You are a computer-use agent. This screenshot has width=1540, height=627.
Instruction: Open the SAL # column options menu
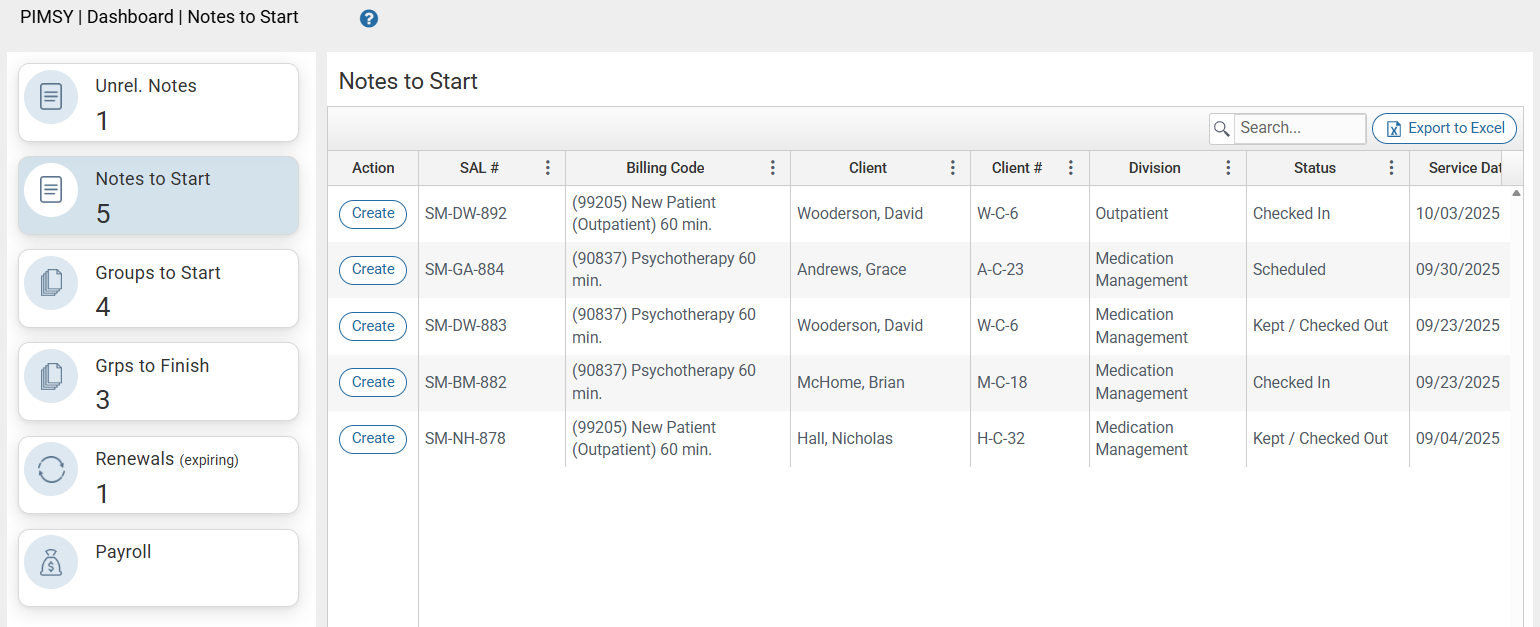tap(547, 167)
